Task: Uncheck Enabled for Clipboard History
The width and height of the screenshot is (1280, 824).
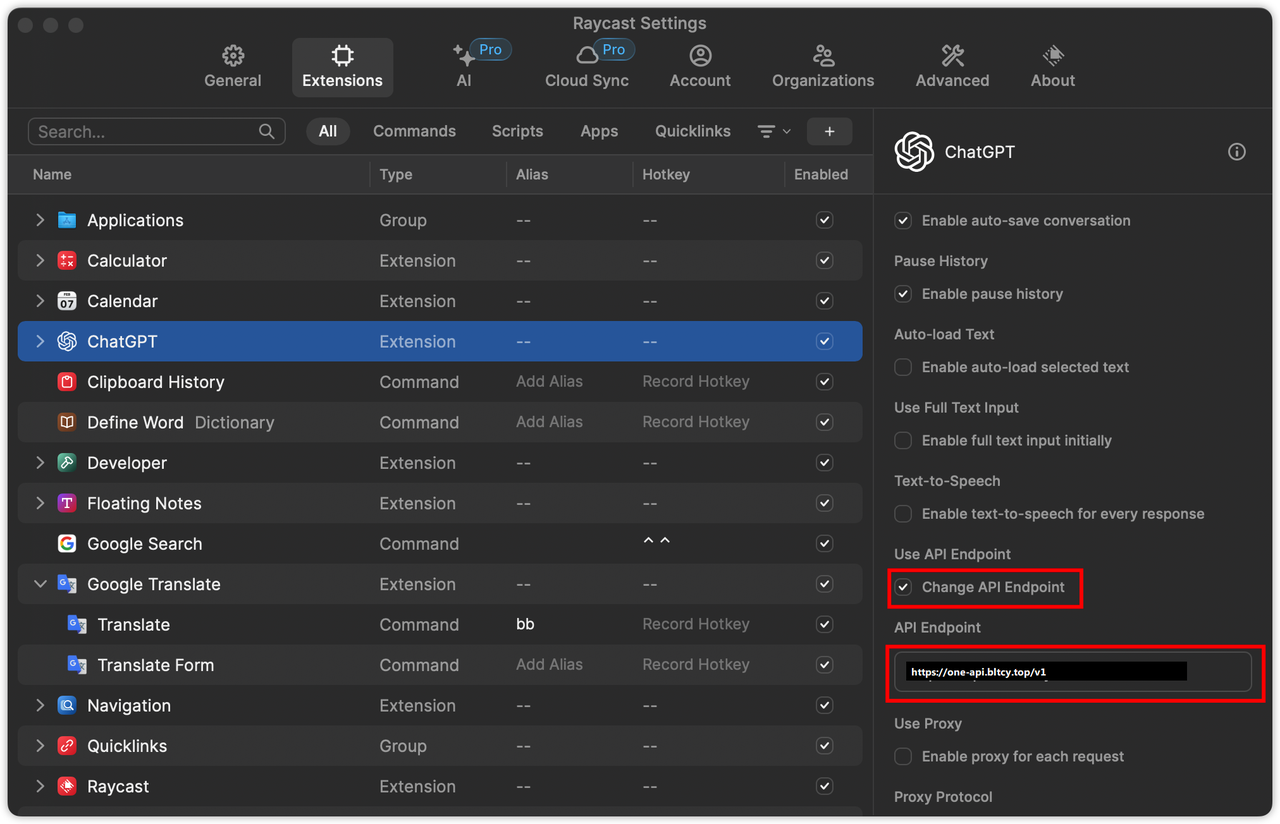Action: tap(824, 382)
